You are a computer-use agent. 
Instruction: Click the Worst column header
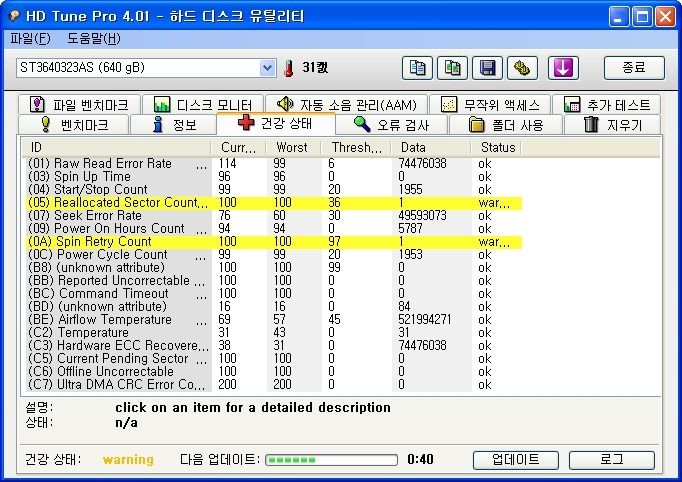[x=293, y=147]
